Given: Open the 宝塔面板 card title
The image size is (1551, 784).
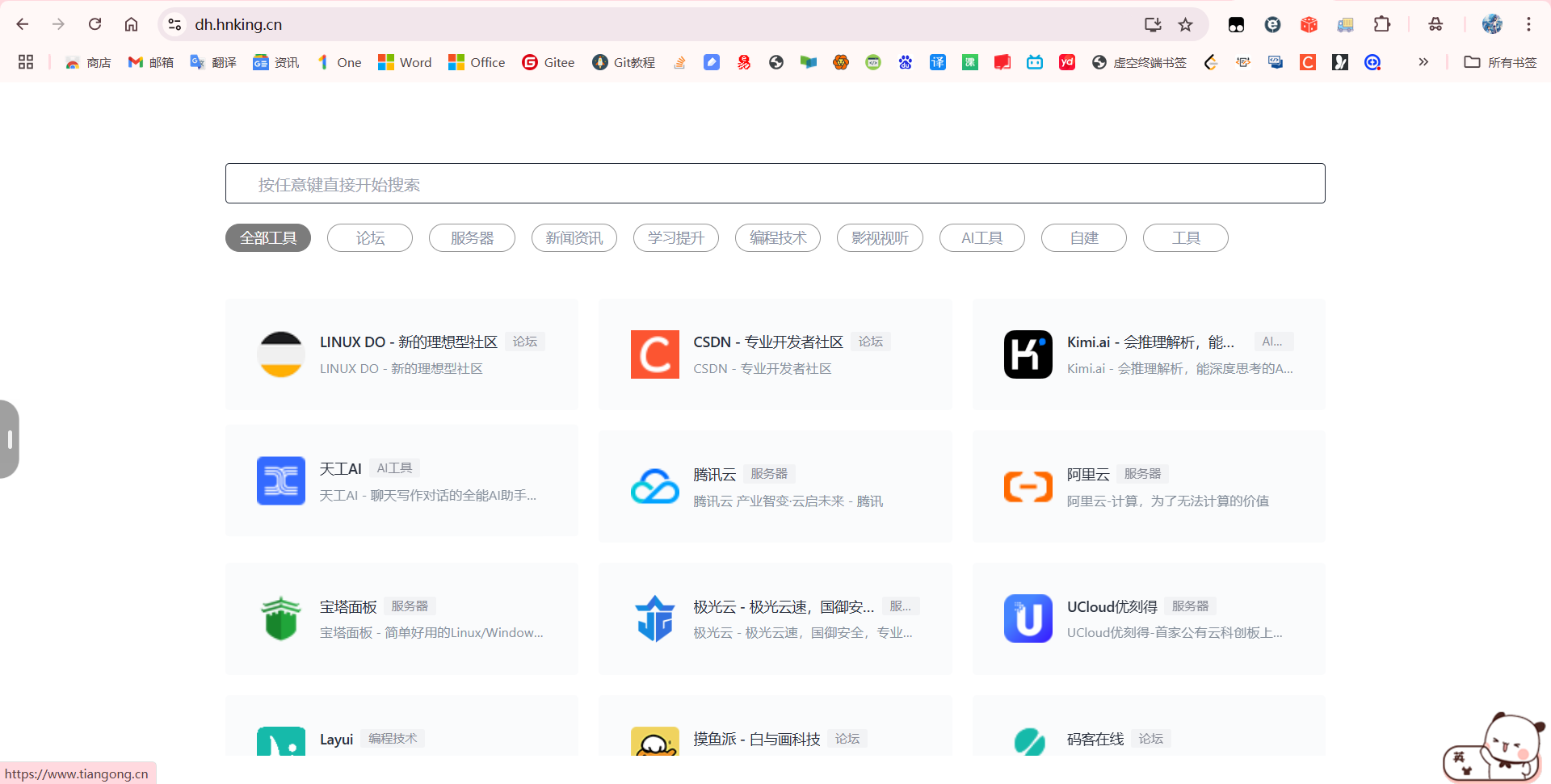Looking at the screenshot, I should [348, 606].
